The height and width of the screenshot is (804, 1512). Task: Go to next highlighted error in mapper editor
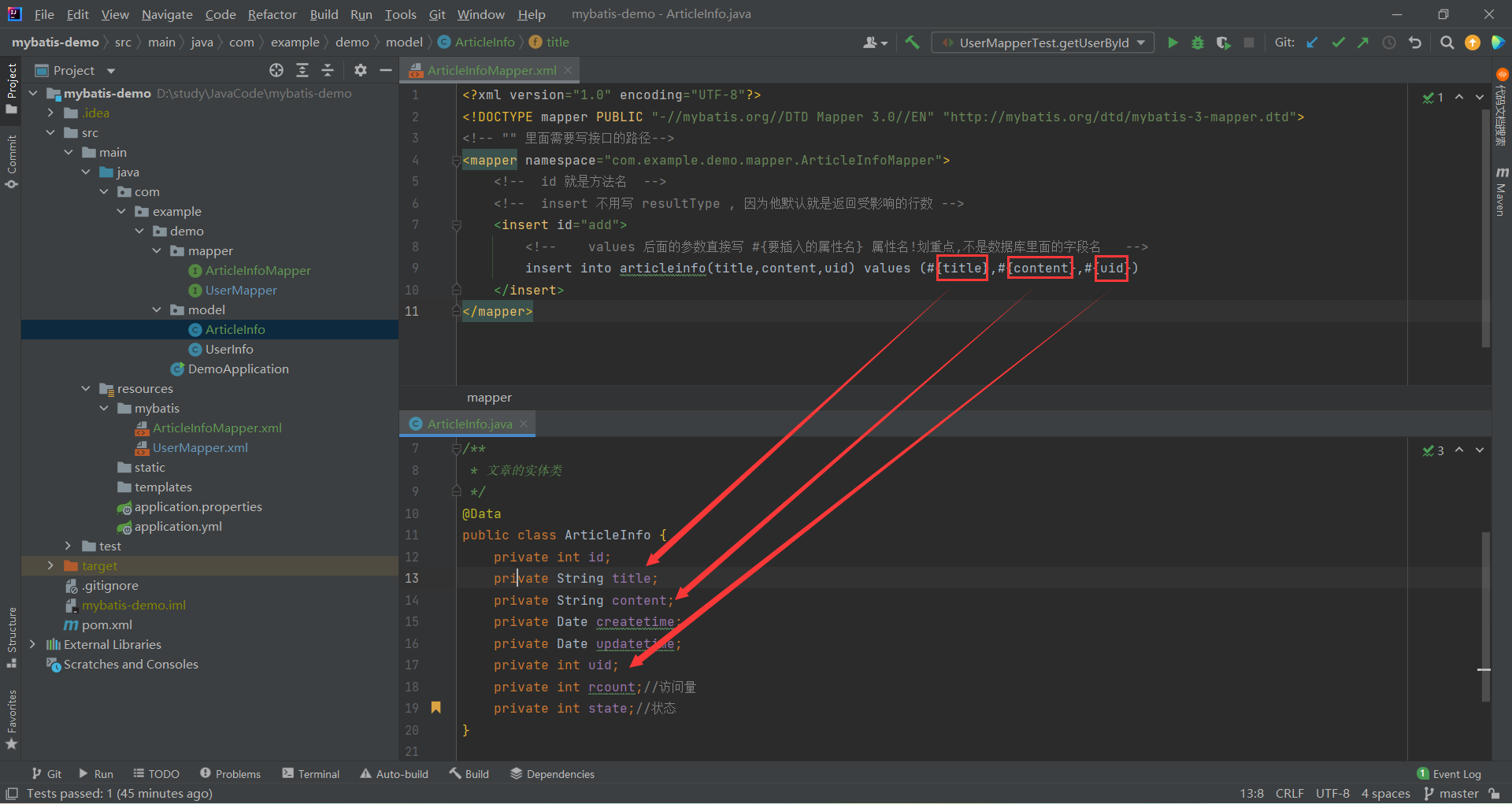(1480, 97)
